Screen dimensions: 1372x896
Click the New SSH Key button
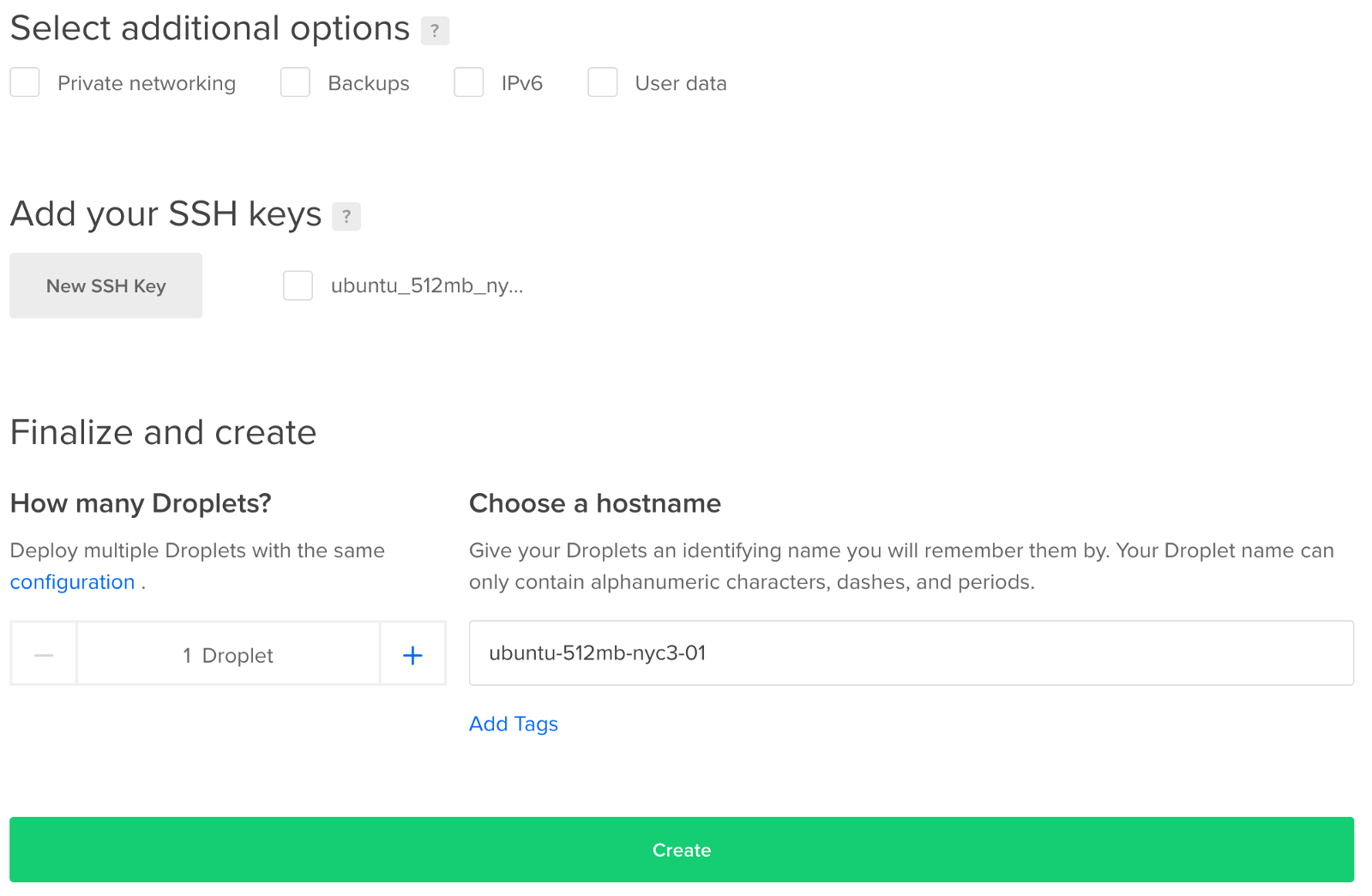(106, 286)
